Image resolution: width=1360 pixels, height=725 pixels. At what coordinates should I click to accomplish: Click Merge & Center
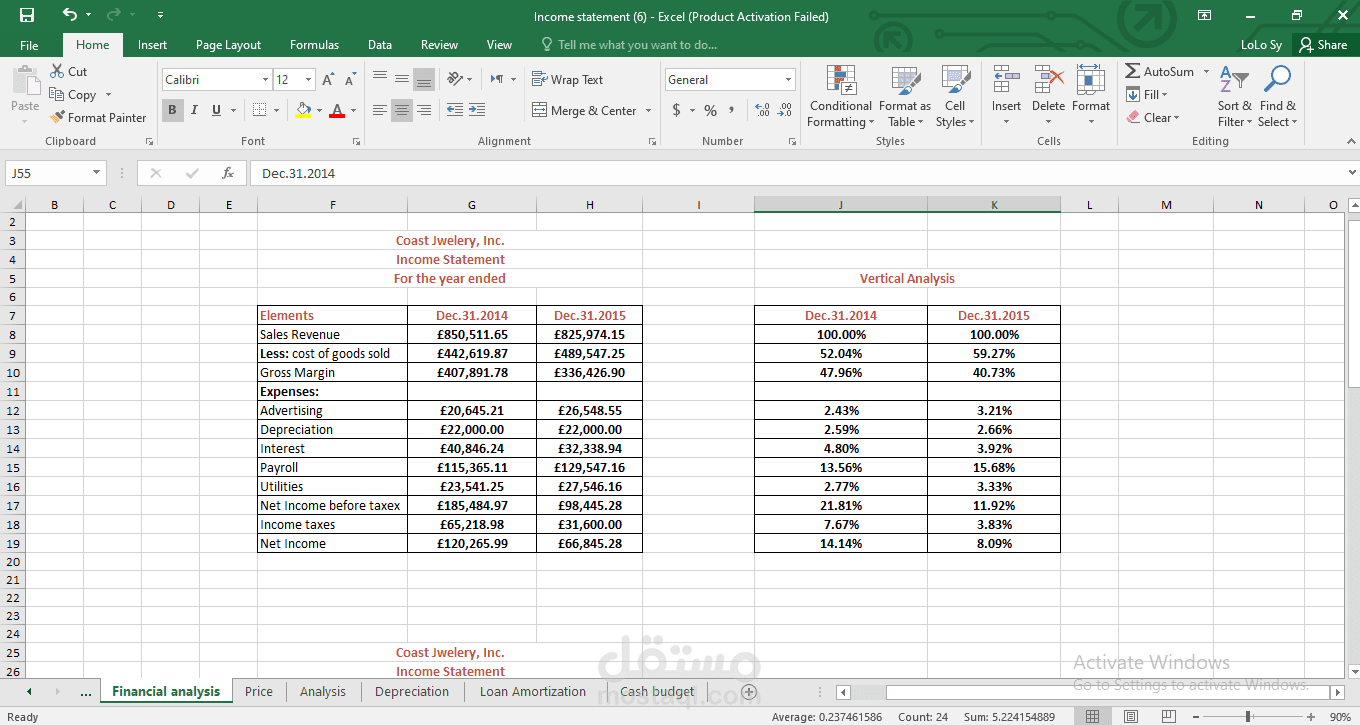click(x=584, y=111)
